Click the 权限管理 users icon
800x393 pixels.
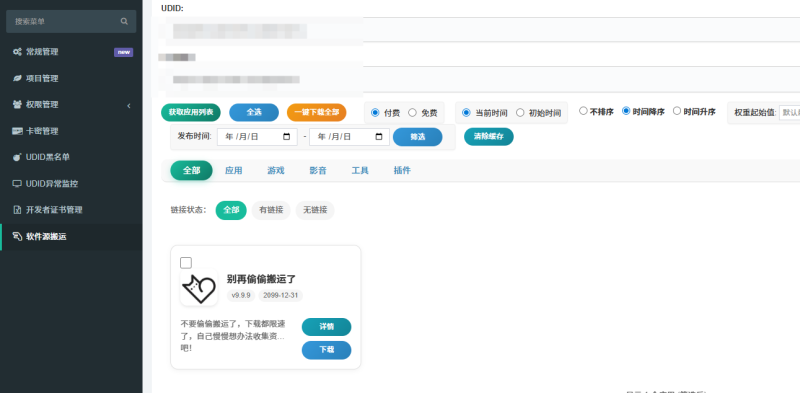click(17, 105)
